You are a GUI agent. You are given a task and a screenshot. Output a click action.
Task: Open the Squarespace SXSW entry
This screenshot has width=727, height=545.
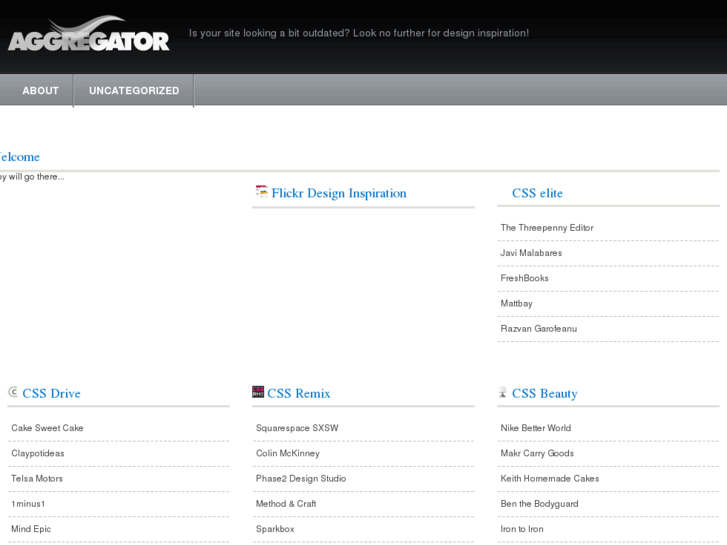tap(297, 428)
